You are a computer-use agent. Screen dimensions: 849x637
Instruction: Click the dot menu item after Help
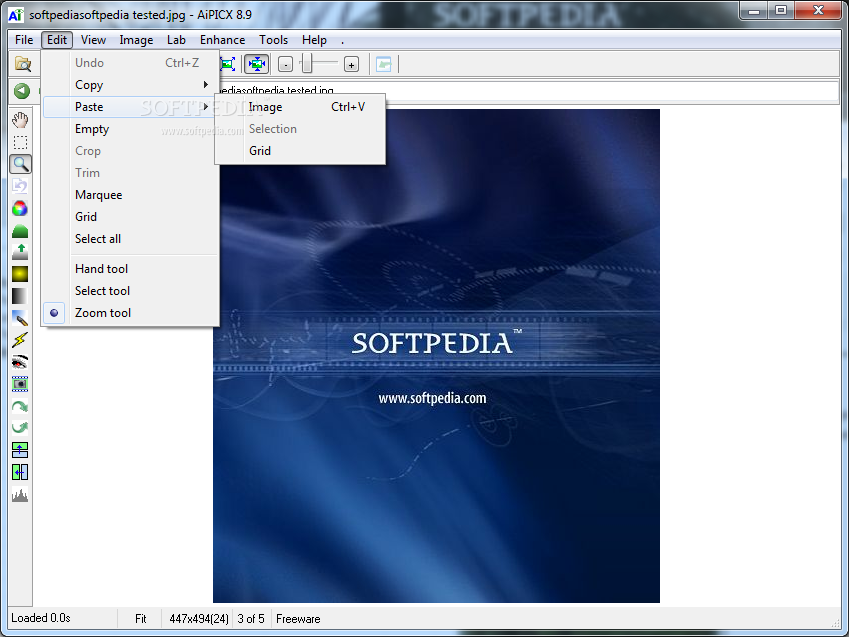coord(342,40)
